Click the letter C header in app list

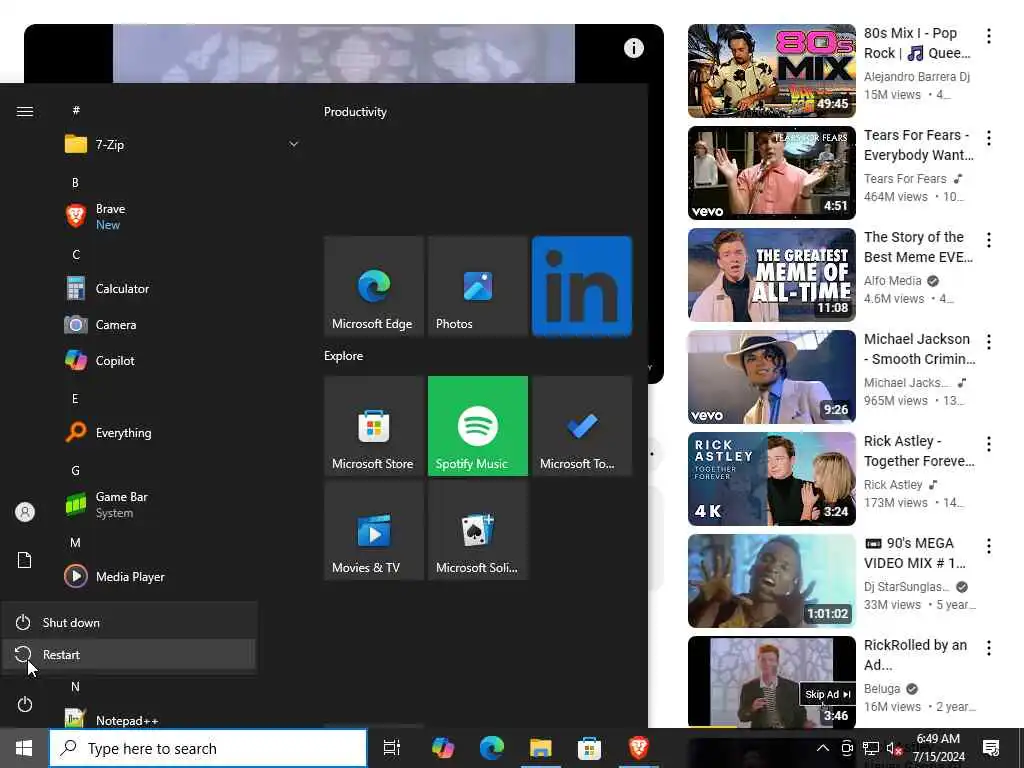coord(76,255)
